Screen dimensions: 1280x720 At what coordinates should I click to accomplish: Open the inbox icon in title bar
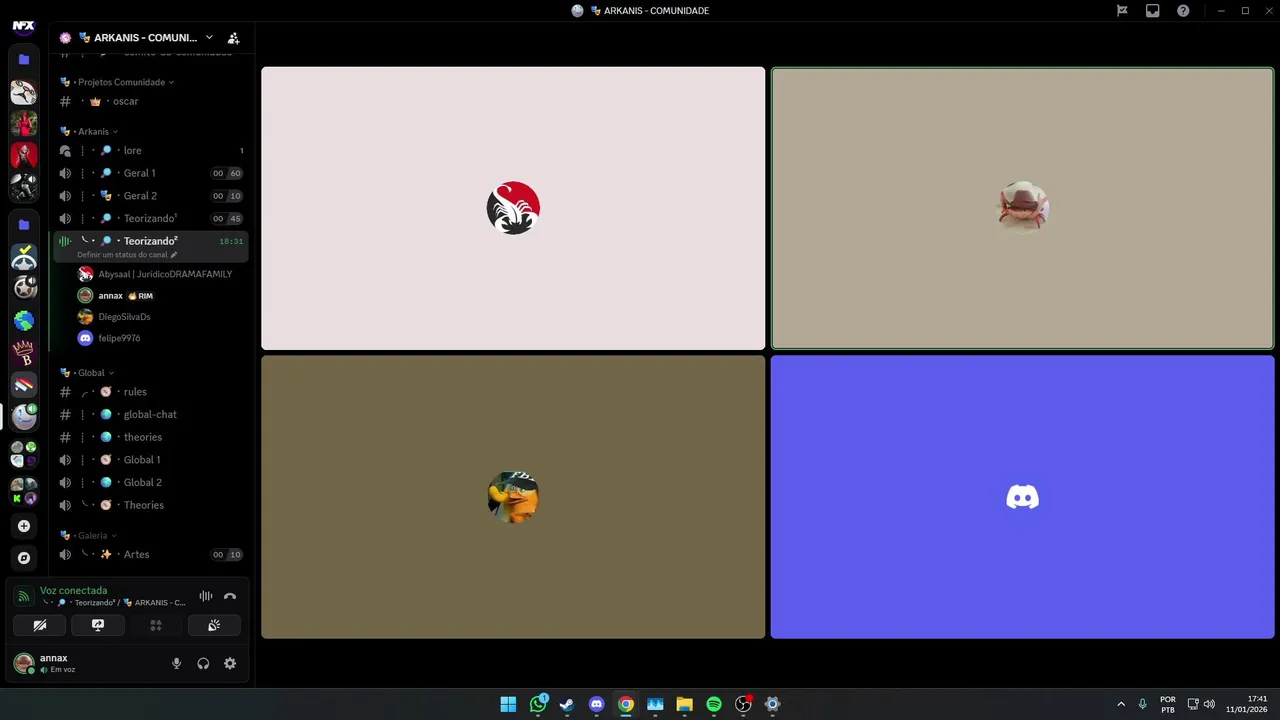(x=1153, y=11)
